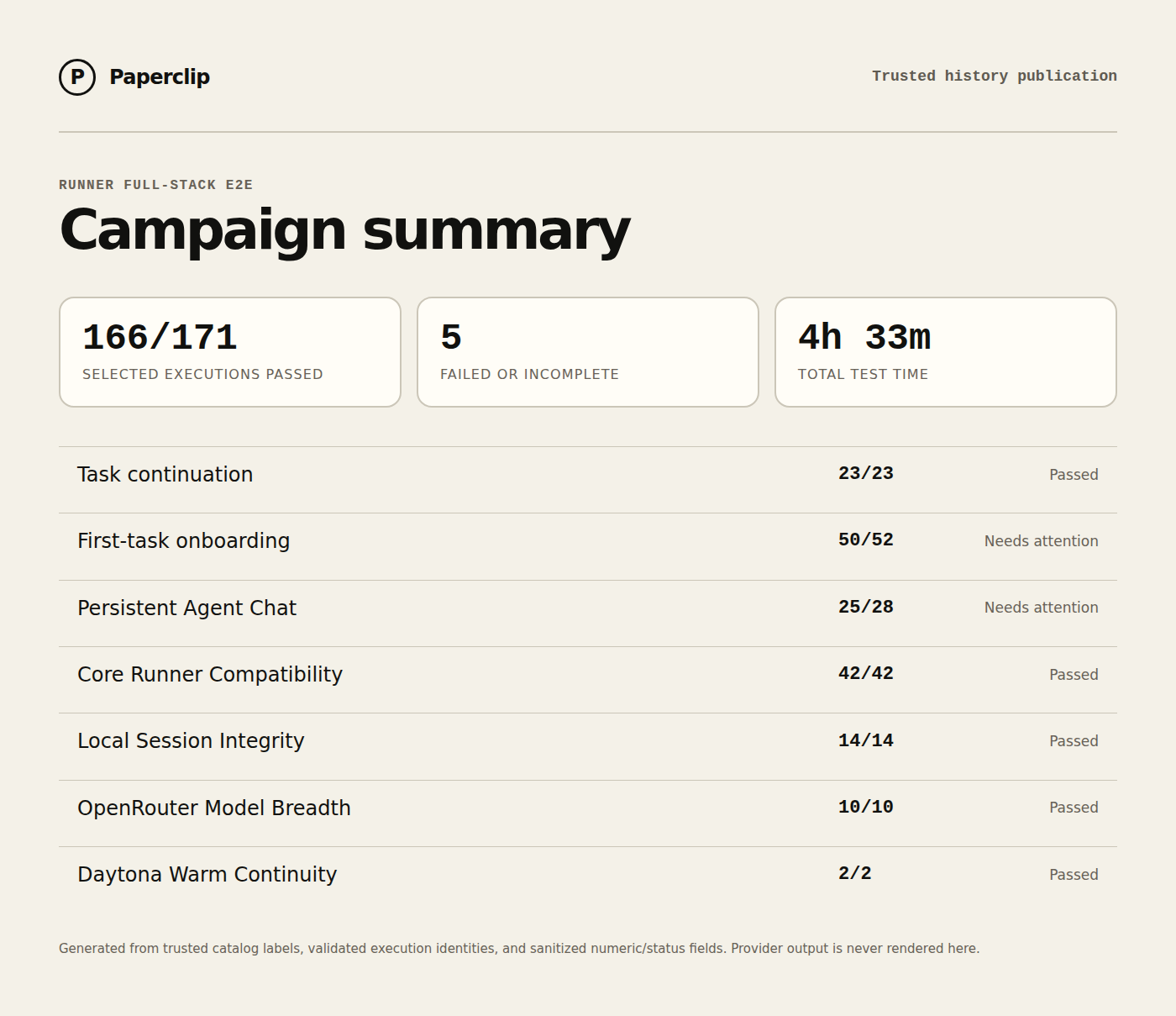
Task: Click the Paperclip P logo icon
Action: click(77, 77)
